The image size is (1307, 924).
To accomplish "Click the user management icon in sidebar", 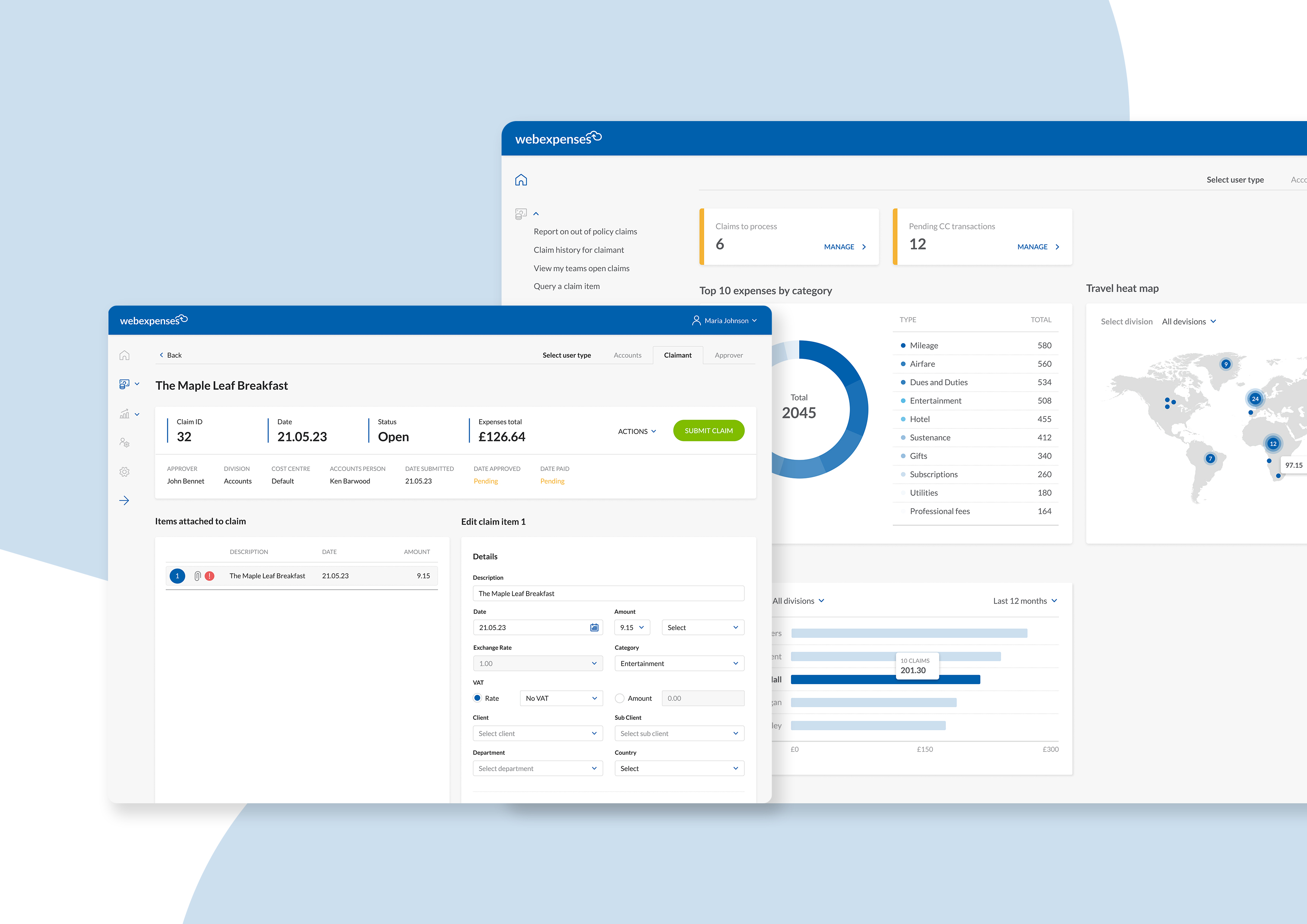I will coord(124,442).
